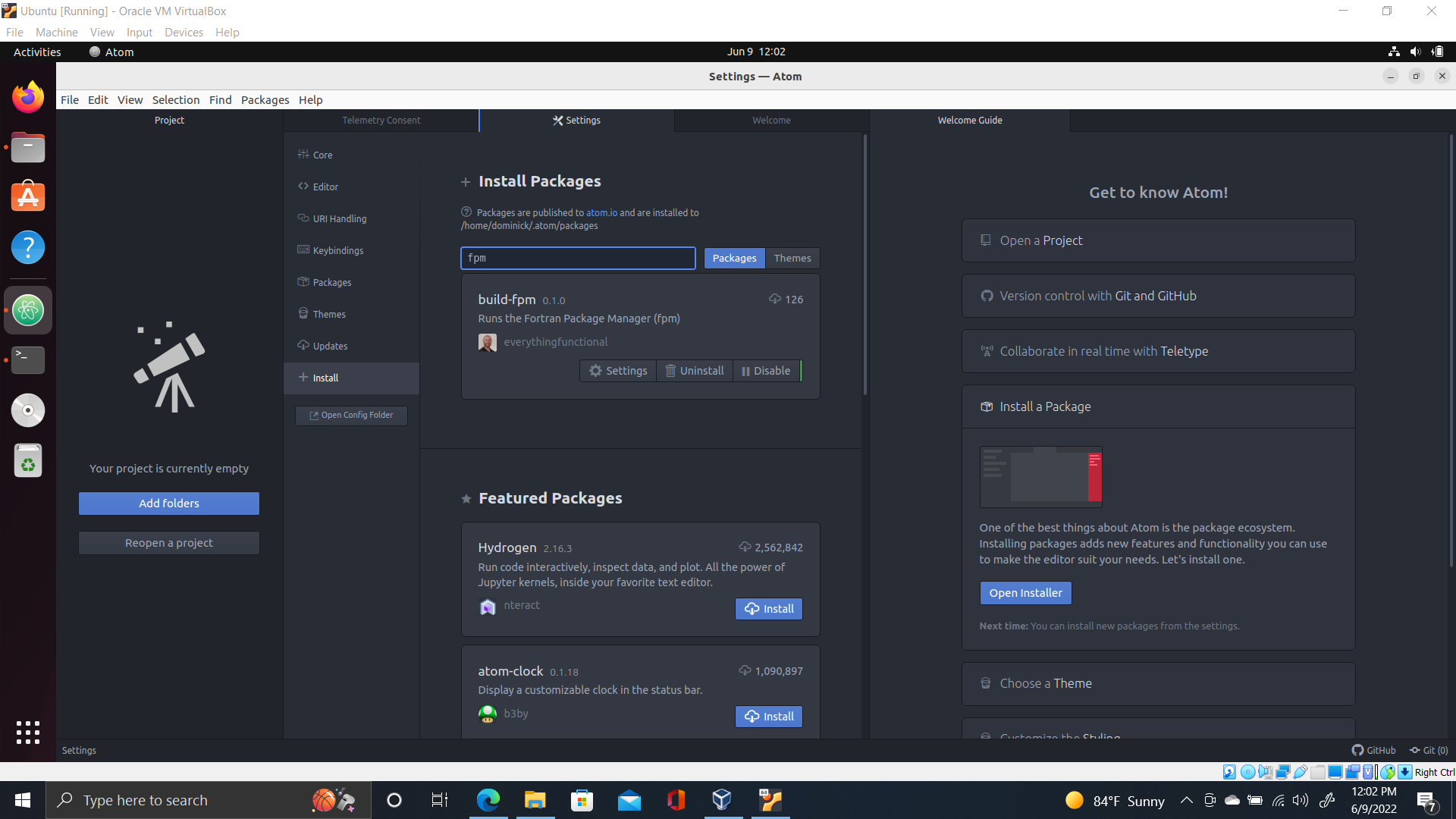Expand Open a Project guide card

pos(1158,240)
